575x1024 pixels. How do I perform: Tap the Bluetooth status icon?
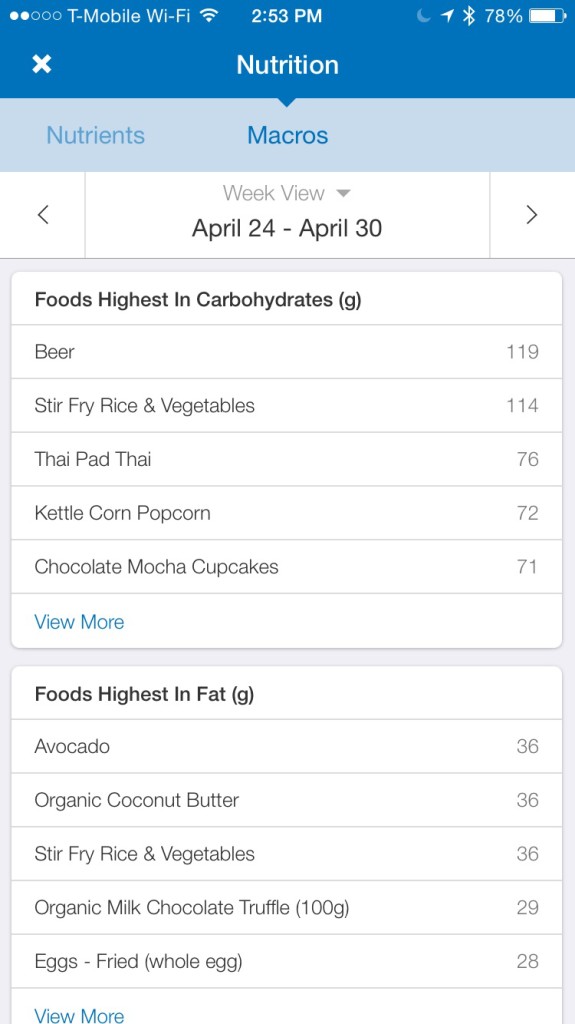point(468,16)
